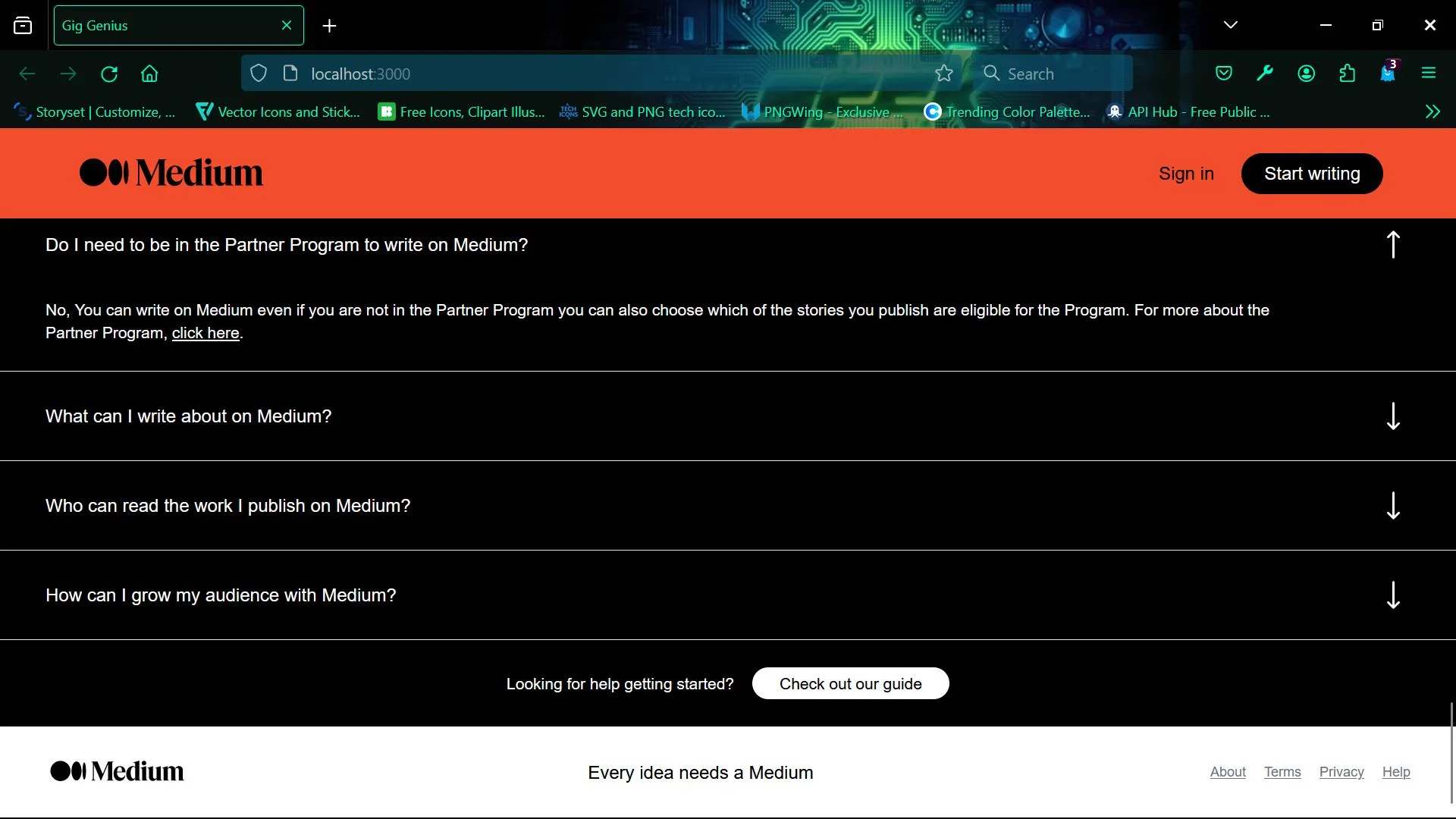Show more bookmarks chevron

[x=1432, y=112]
